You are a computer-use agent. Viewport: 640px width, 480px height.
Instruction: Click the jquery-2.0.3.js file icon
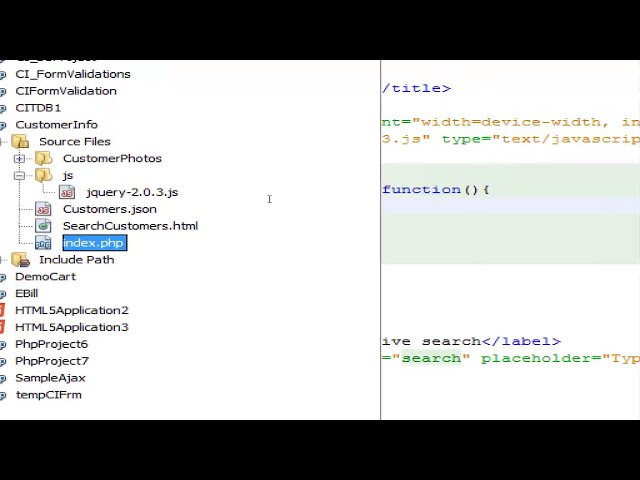pos(67,192)
